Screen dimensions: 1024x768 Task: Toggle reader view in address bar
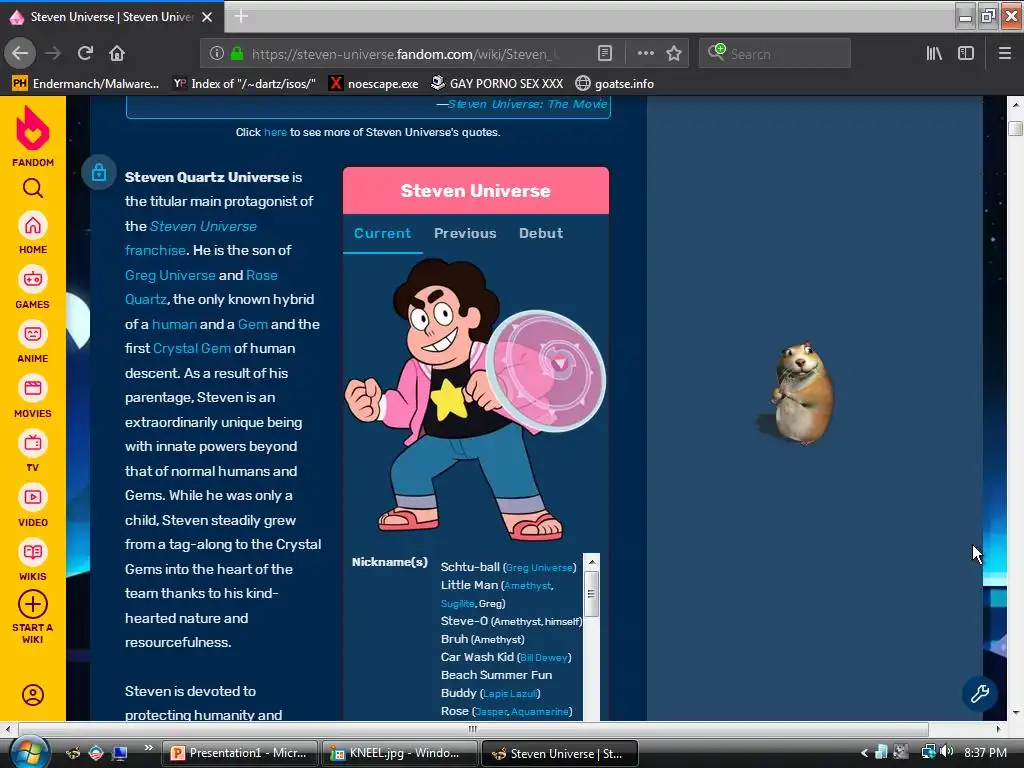(x=605, y=54)
